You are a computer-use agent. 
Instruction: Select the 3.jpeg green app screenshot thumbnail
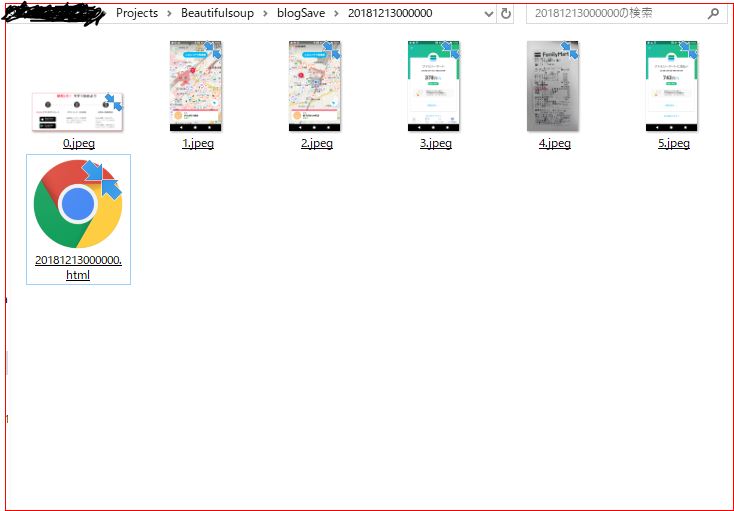433,86
